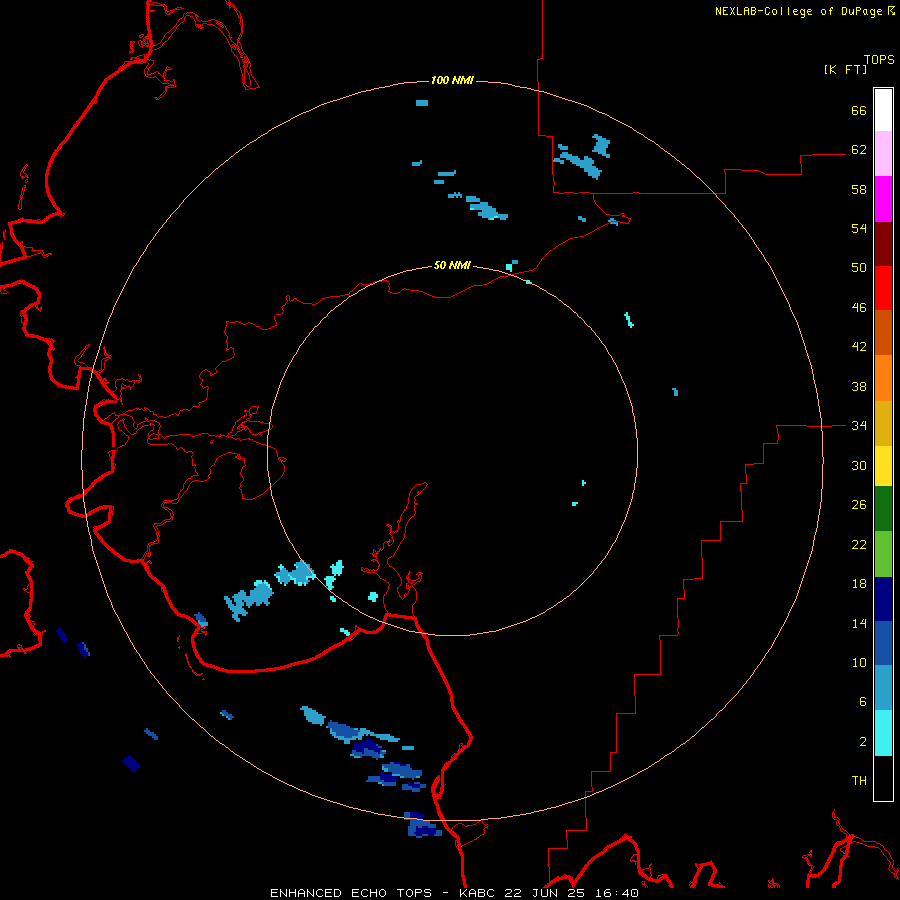Click the gold legend swatch

pos(883,423)
